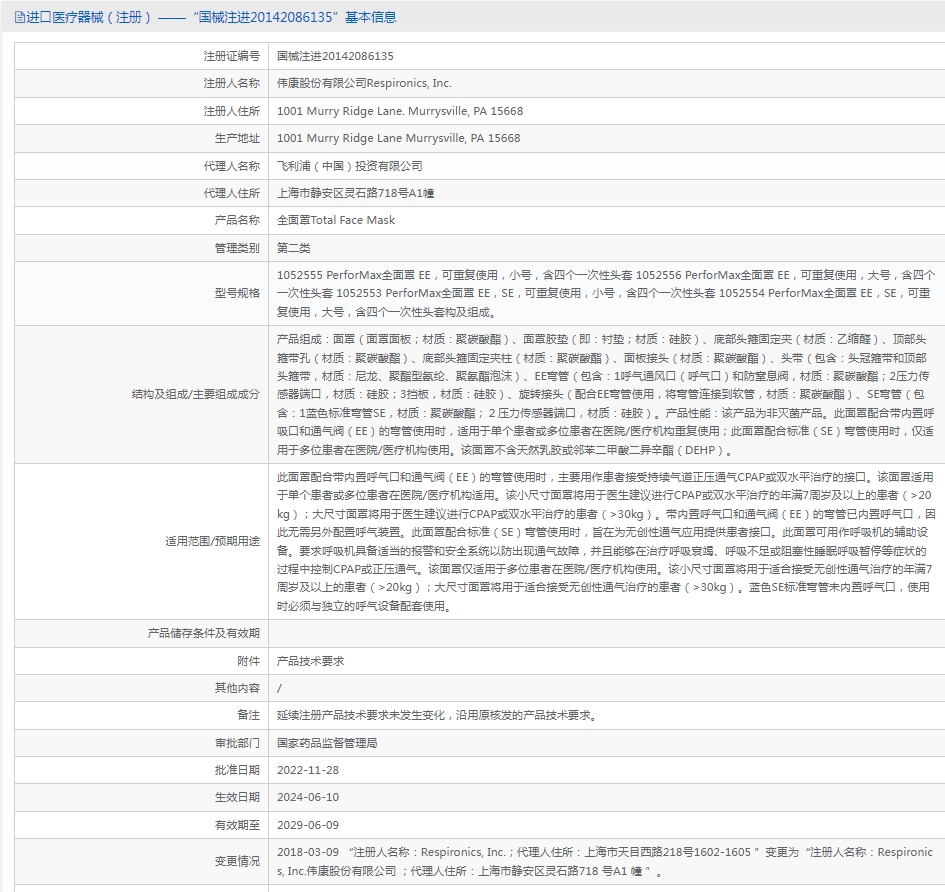Click the 代理人住所 label
This screenshot has height=892, width=945.
(231, 193)
